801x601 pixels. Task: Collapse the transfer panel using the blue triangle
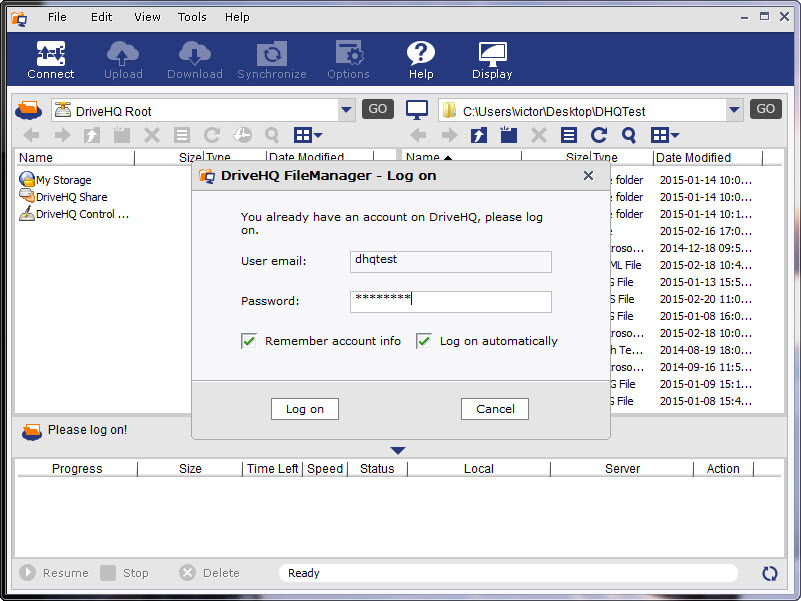(398, 451)
